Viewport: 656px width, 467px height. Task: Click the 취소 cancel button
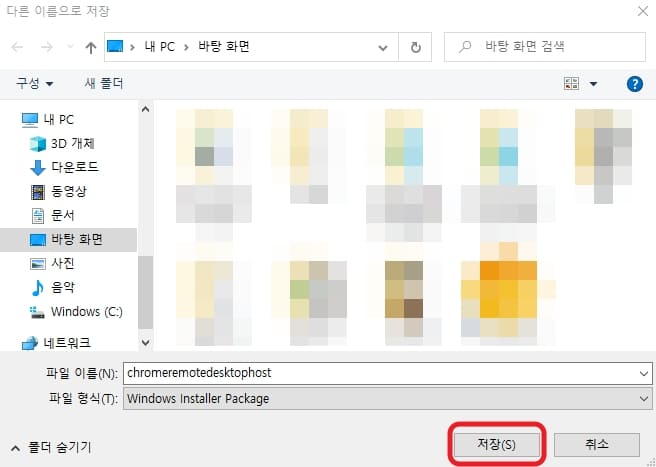tap(597, 444)
